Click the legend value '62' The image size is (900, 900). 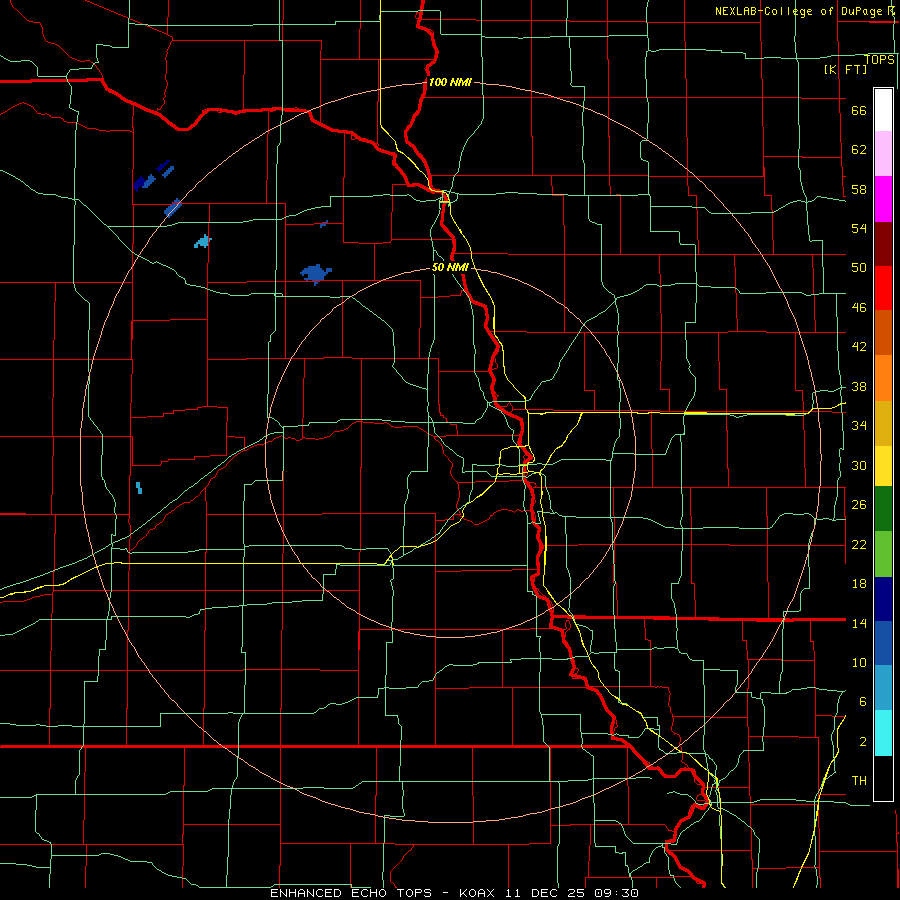[x=859, y=149]
